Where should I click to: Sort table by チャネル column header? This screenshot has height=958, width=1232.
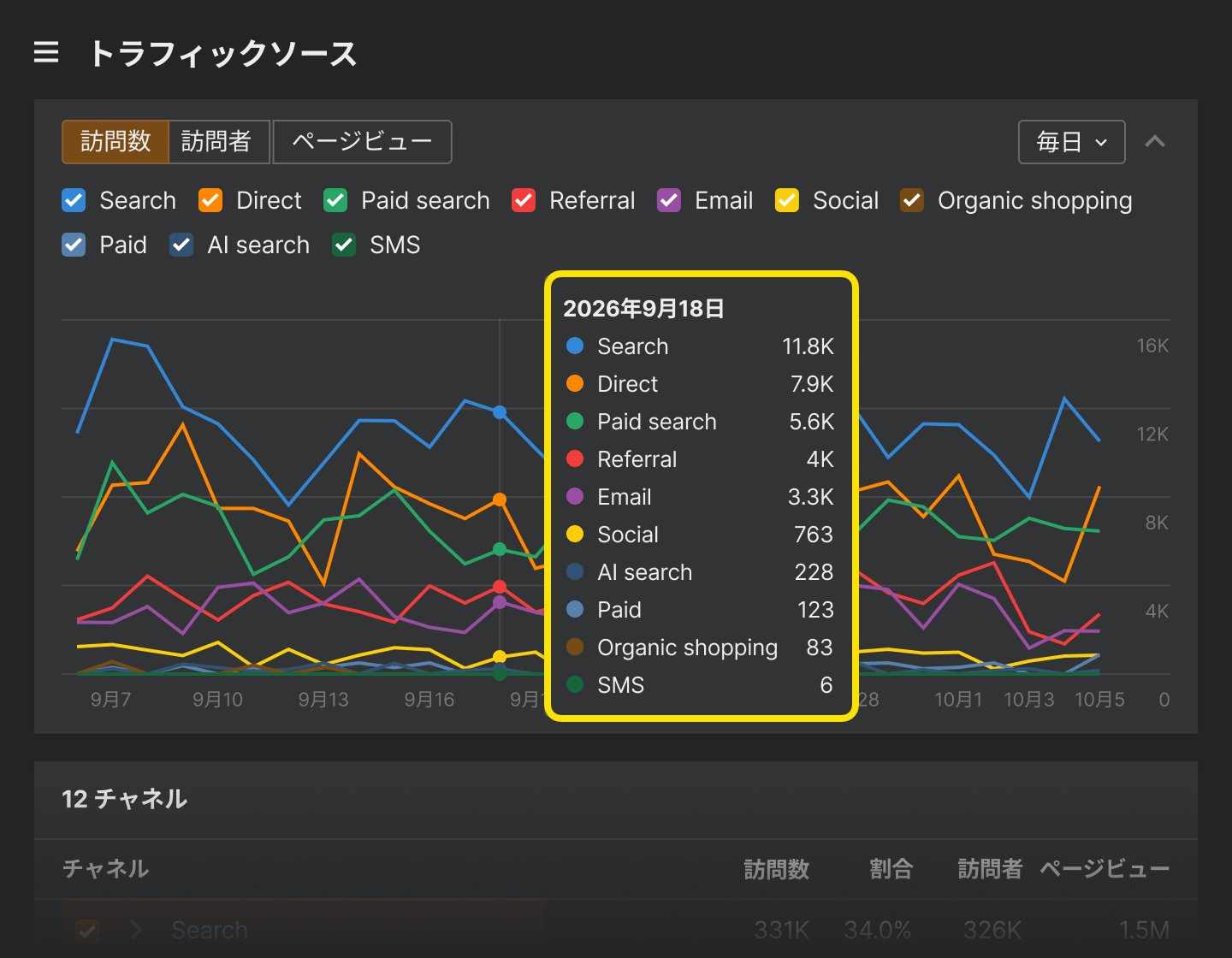click(x=106, y=869)
